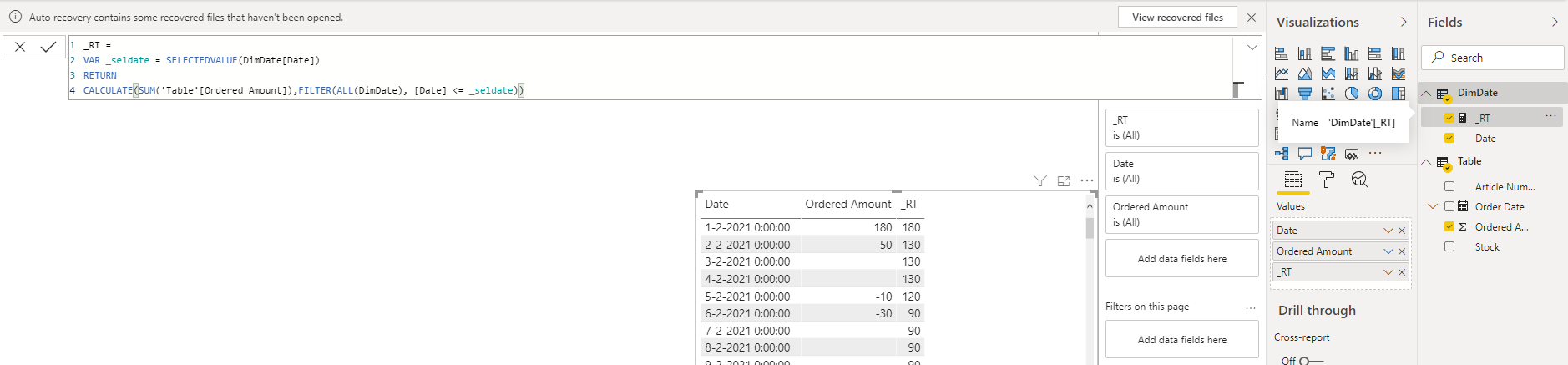Select the treemap visual
Image resolution: width=1568 pixels, height=365 pixels.
tap(1399, 94)
